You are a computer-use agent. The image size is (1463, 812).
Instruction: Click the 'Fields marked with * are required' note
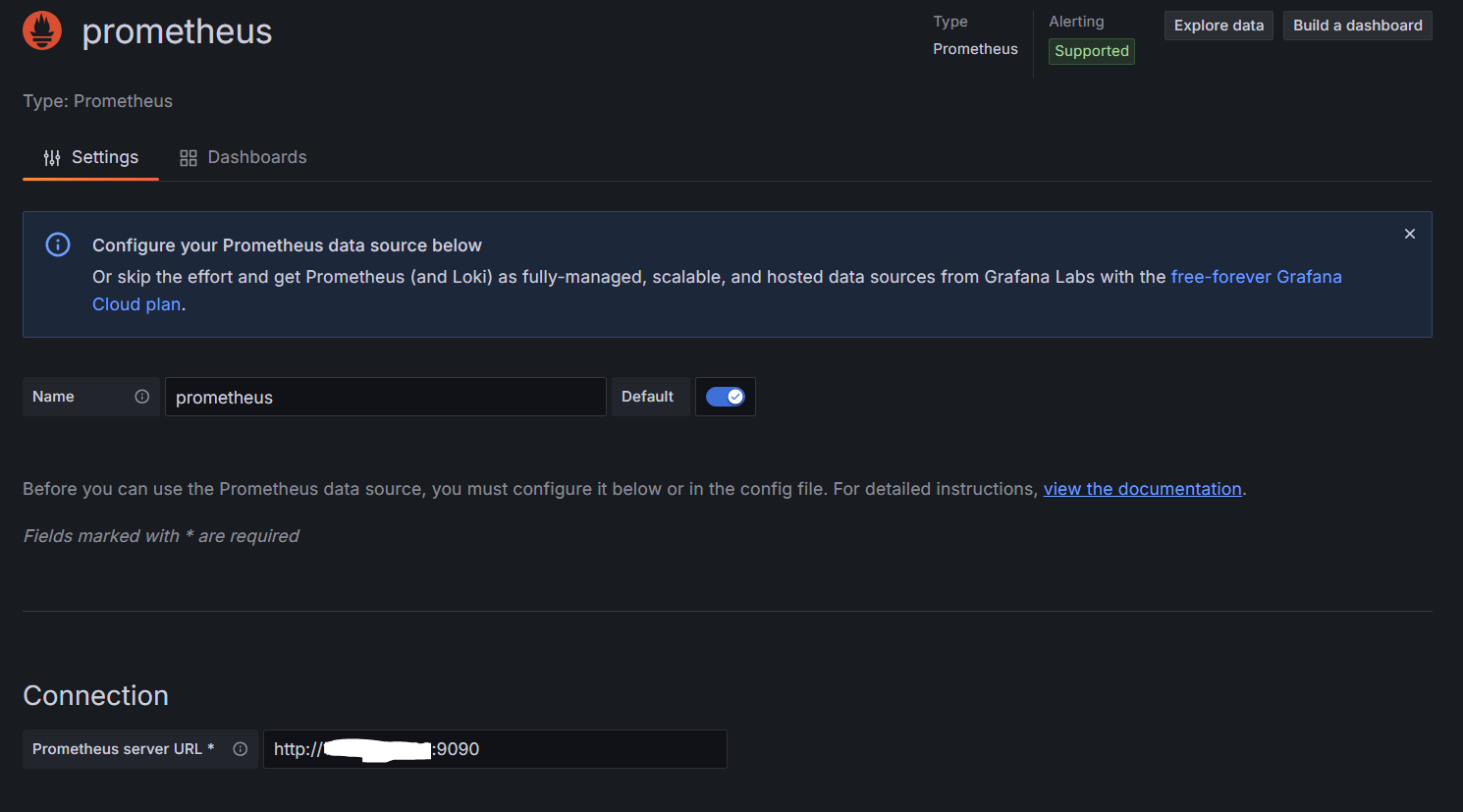click(x=161, y=536)
